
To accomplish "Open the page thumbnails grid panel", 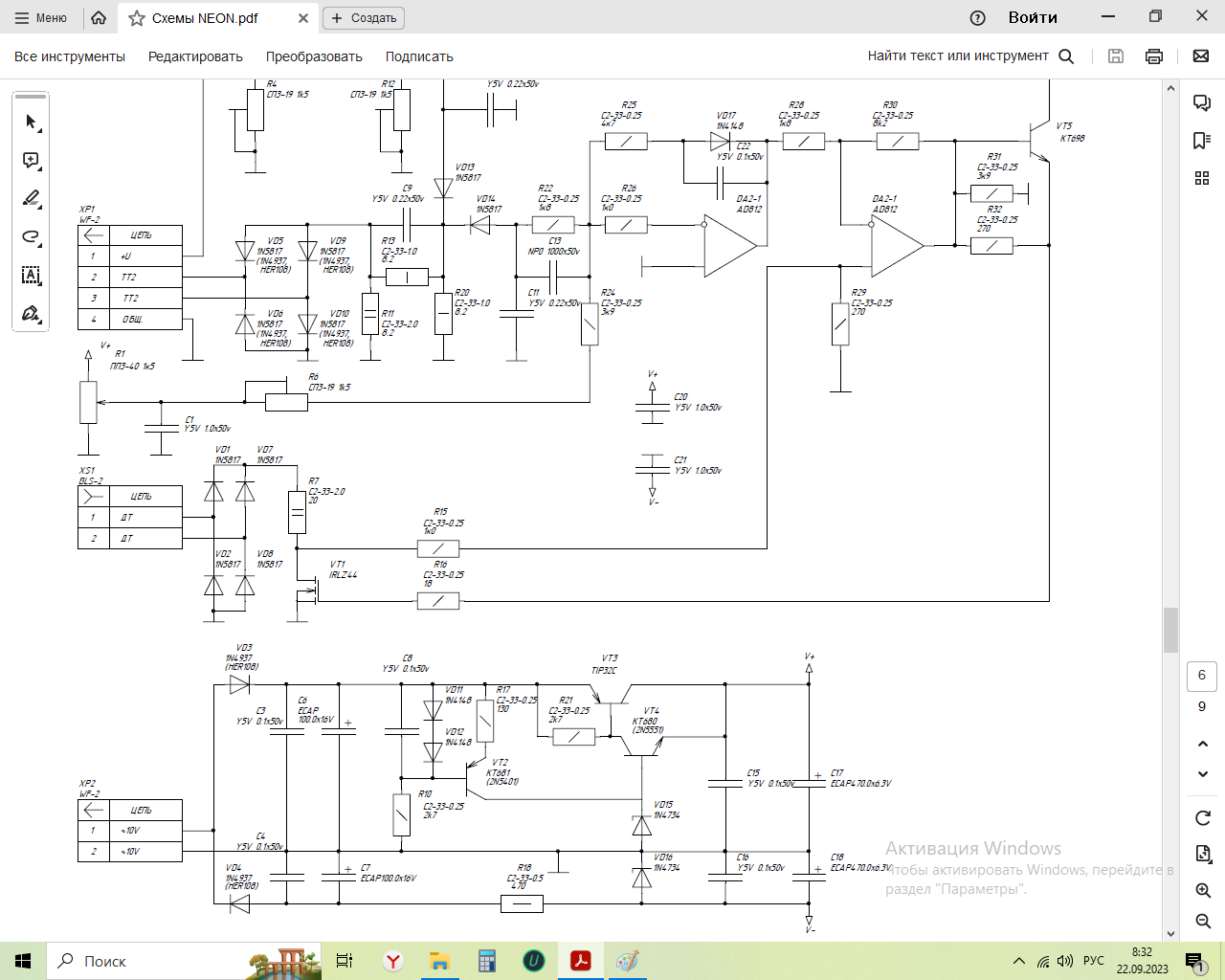I will pyautogui.click(x=1202, y=178).
